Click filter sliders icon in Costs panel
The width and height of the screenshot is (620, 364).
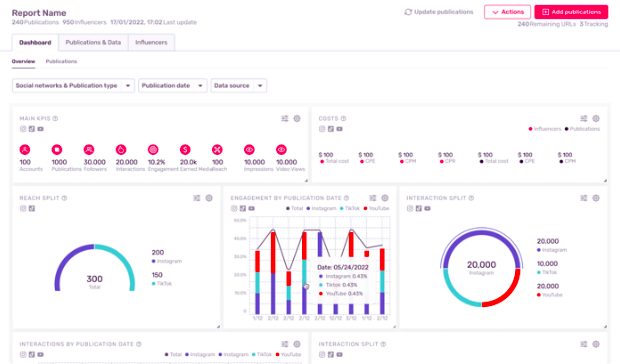(584, 119)
